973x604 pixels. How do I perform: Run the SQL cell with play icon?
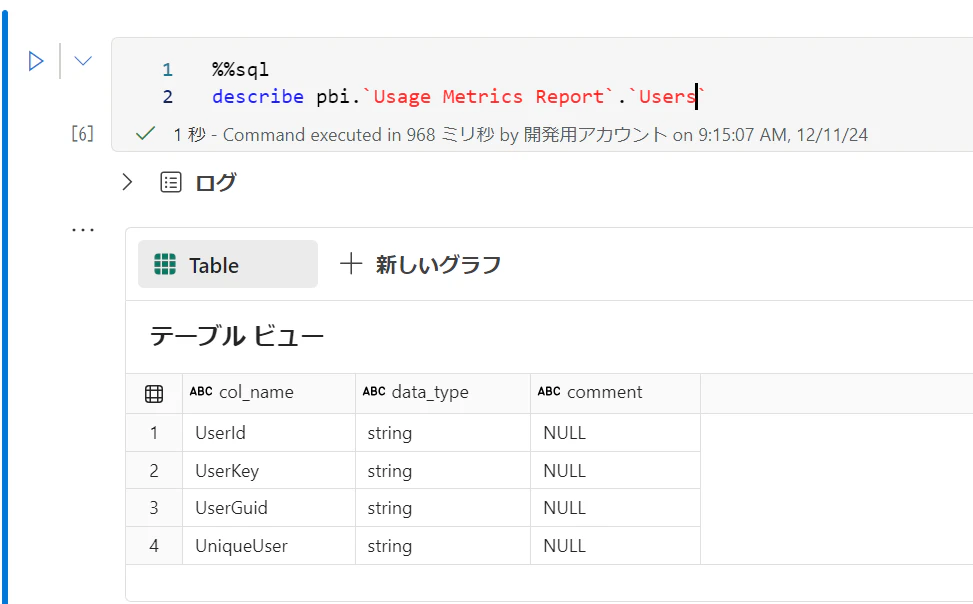click(x=36, y=61)
